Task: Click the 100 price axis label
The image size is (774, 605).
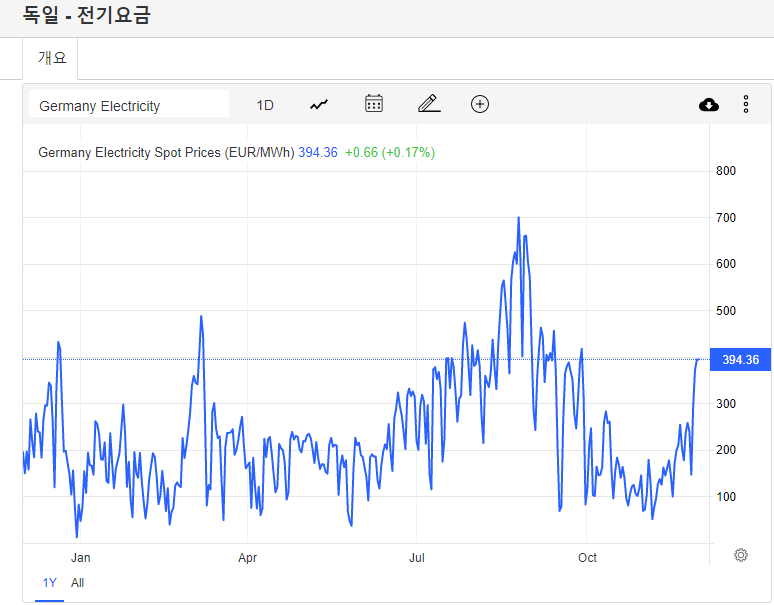Action: pyautogui.click(x=726, y=497)
